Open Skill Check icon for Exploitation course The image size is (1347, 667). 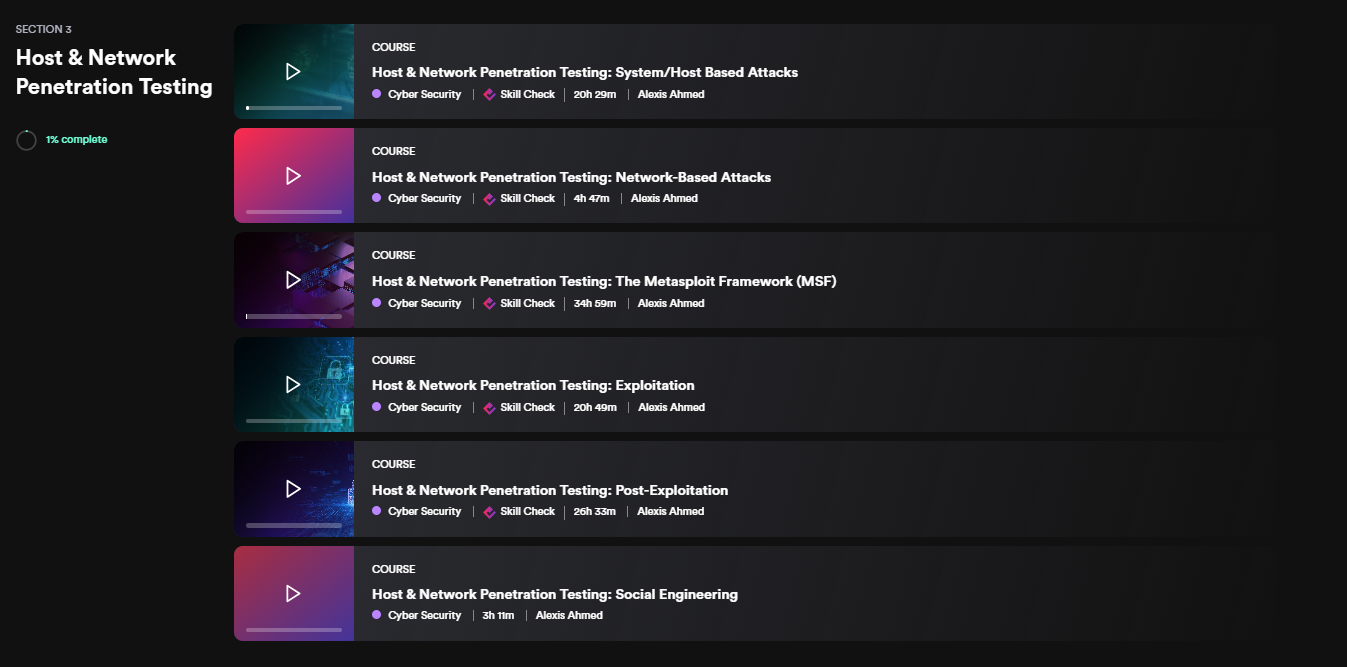489,408
